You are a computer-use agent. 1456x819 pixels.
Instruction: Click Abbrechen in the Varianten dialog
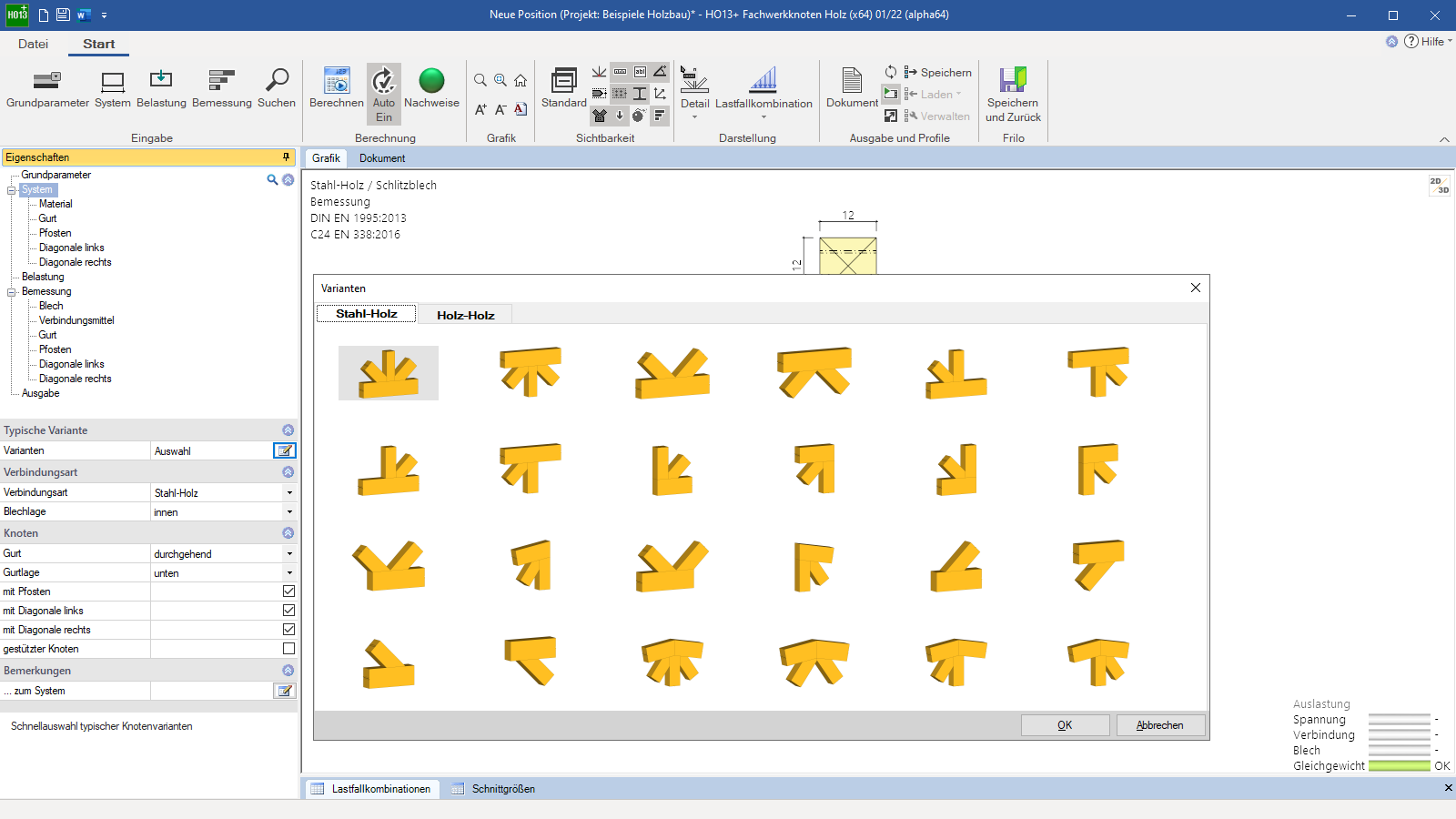coord(1160,725)
